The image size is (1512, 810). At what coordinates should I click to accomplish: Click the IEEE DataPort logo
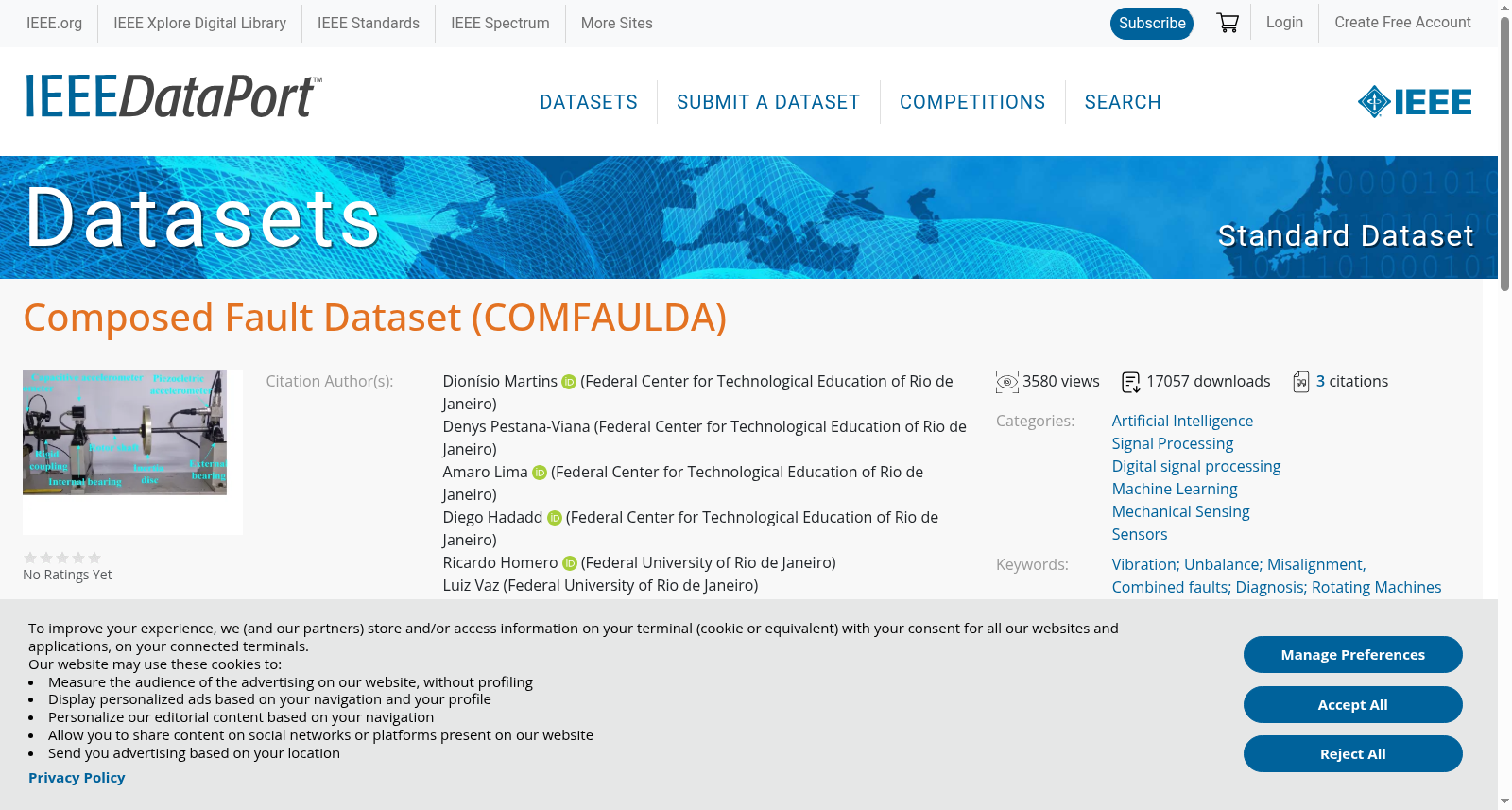(173, 96)
